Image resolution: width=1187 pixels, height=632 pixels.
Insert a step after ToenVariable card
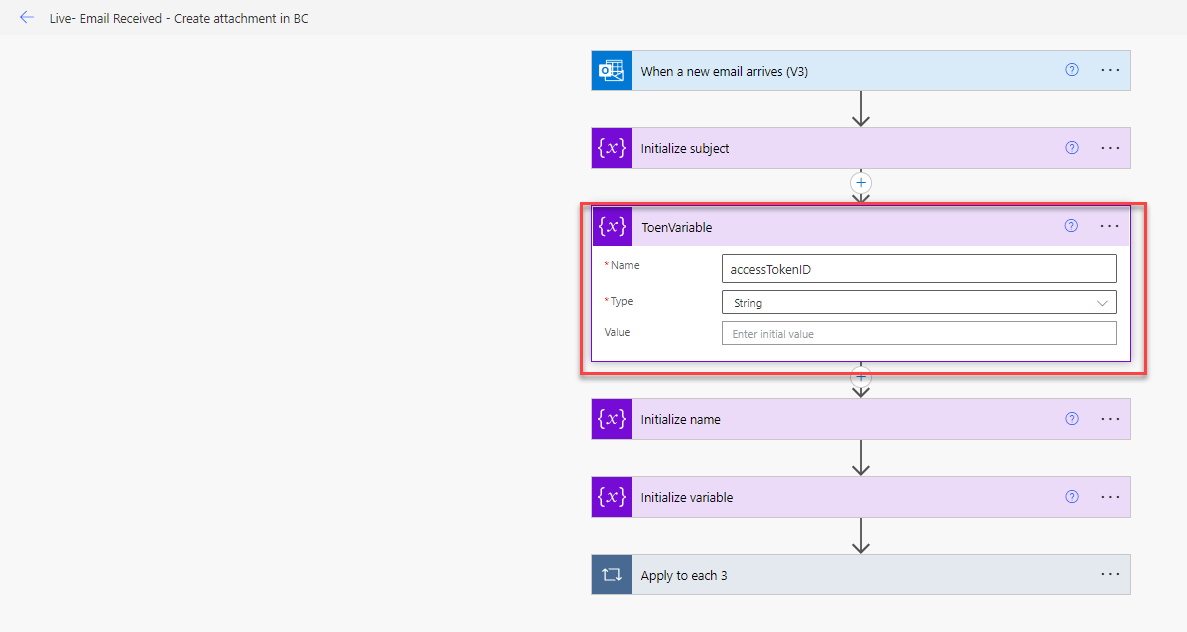[x=861, y=378]
